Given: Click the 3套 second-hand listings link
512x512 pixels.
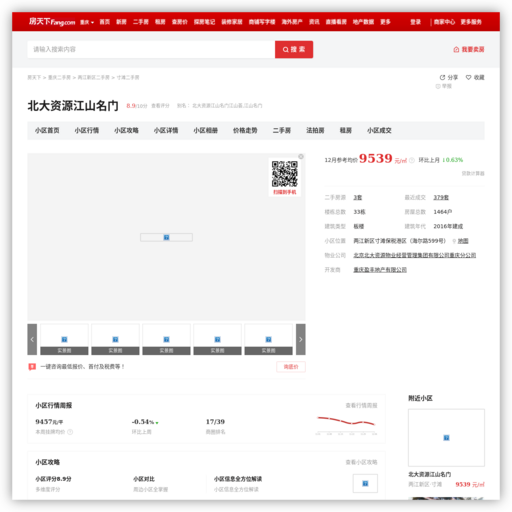Looking at the screenshot, I should [x=358, y=197].
